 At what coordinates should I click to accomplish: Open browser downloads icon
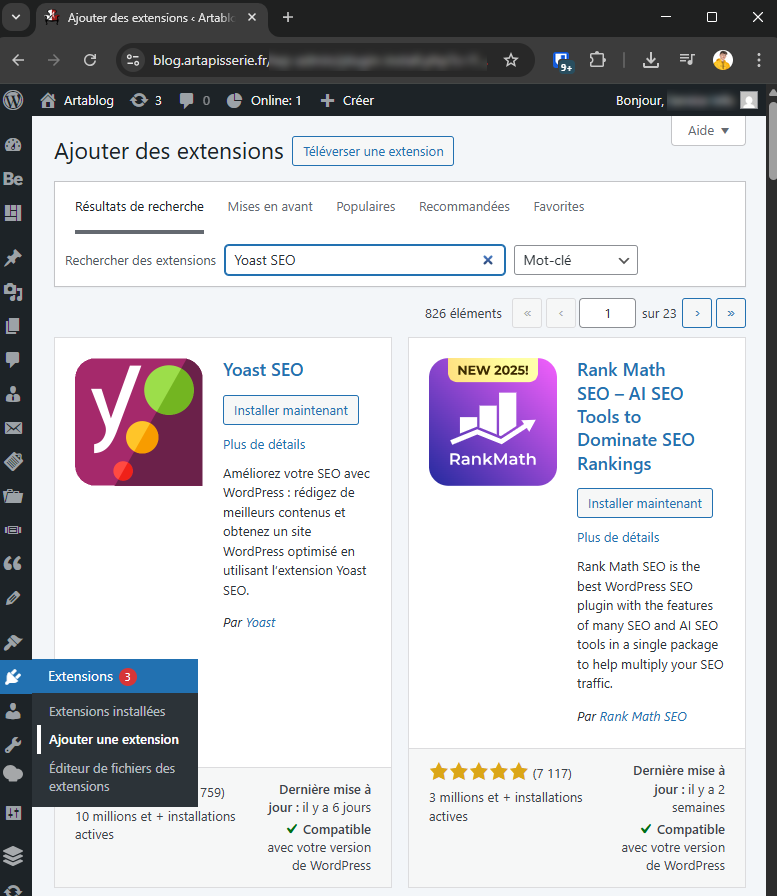pyautogui.click(x=651, y=60)
